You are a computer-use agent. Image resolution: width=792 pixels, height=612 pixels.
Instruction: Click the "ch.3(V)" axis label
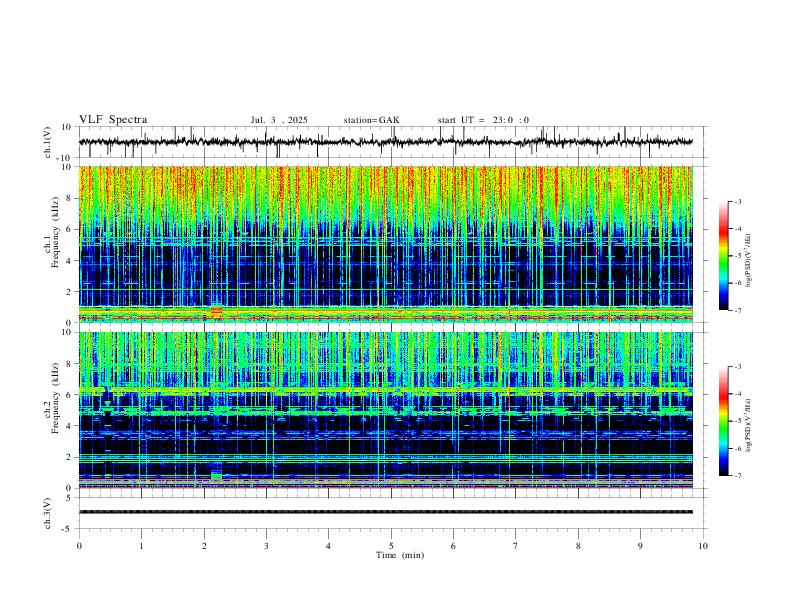click(x=48, y=513)
